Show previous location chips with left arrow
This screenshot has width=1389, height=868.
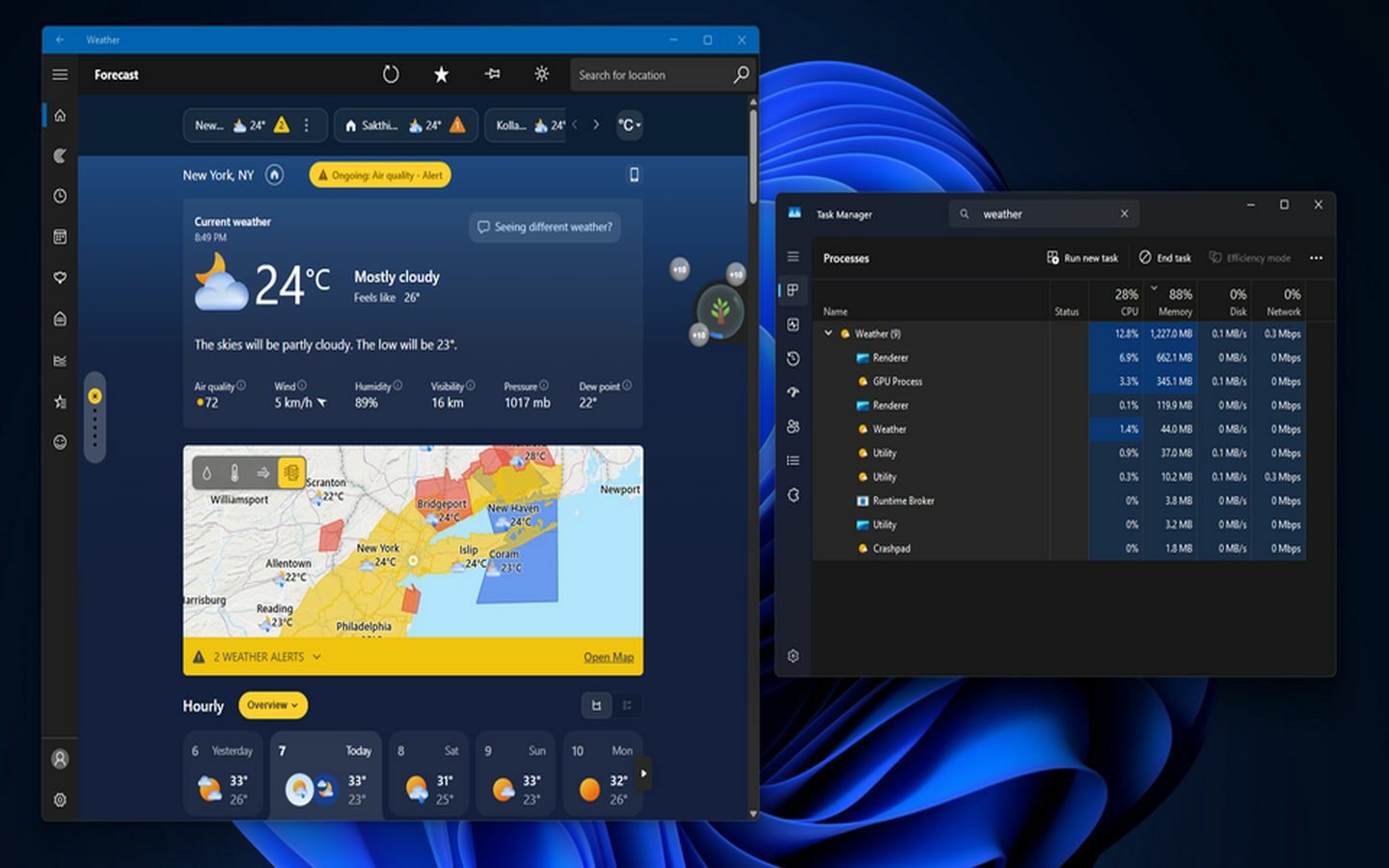[x=575, y=124]
